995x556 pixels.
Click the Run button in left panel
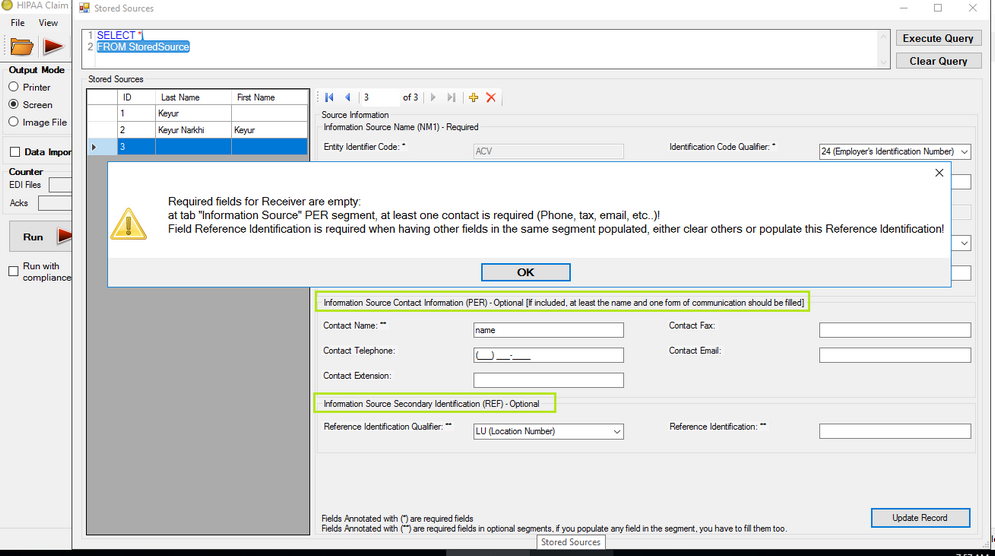click(x=41, y=237)
